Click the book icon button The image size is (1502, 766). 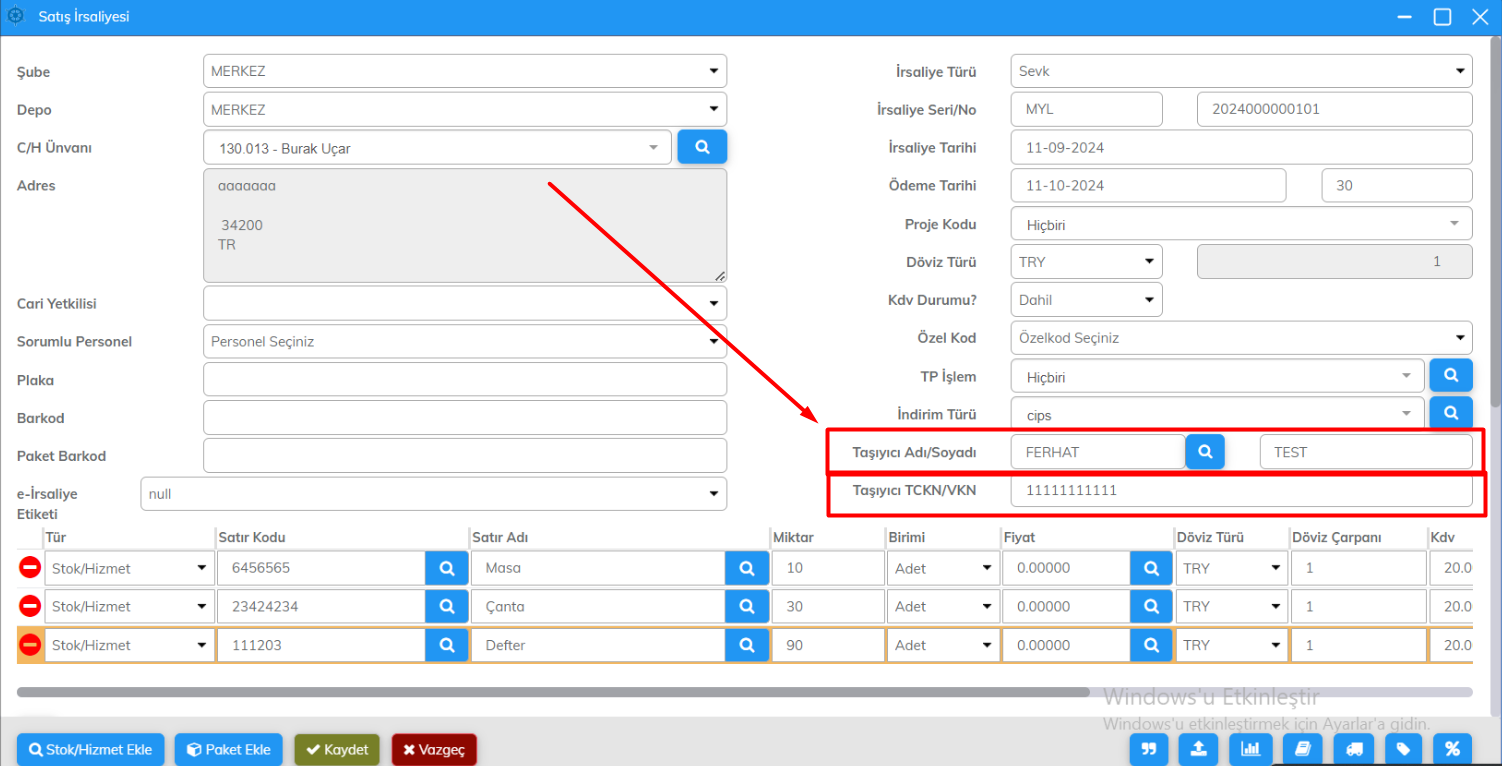coord(1302,749)
